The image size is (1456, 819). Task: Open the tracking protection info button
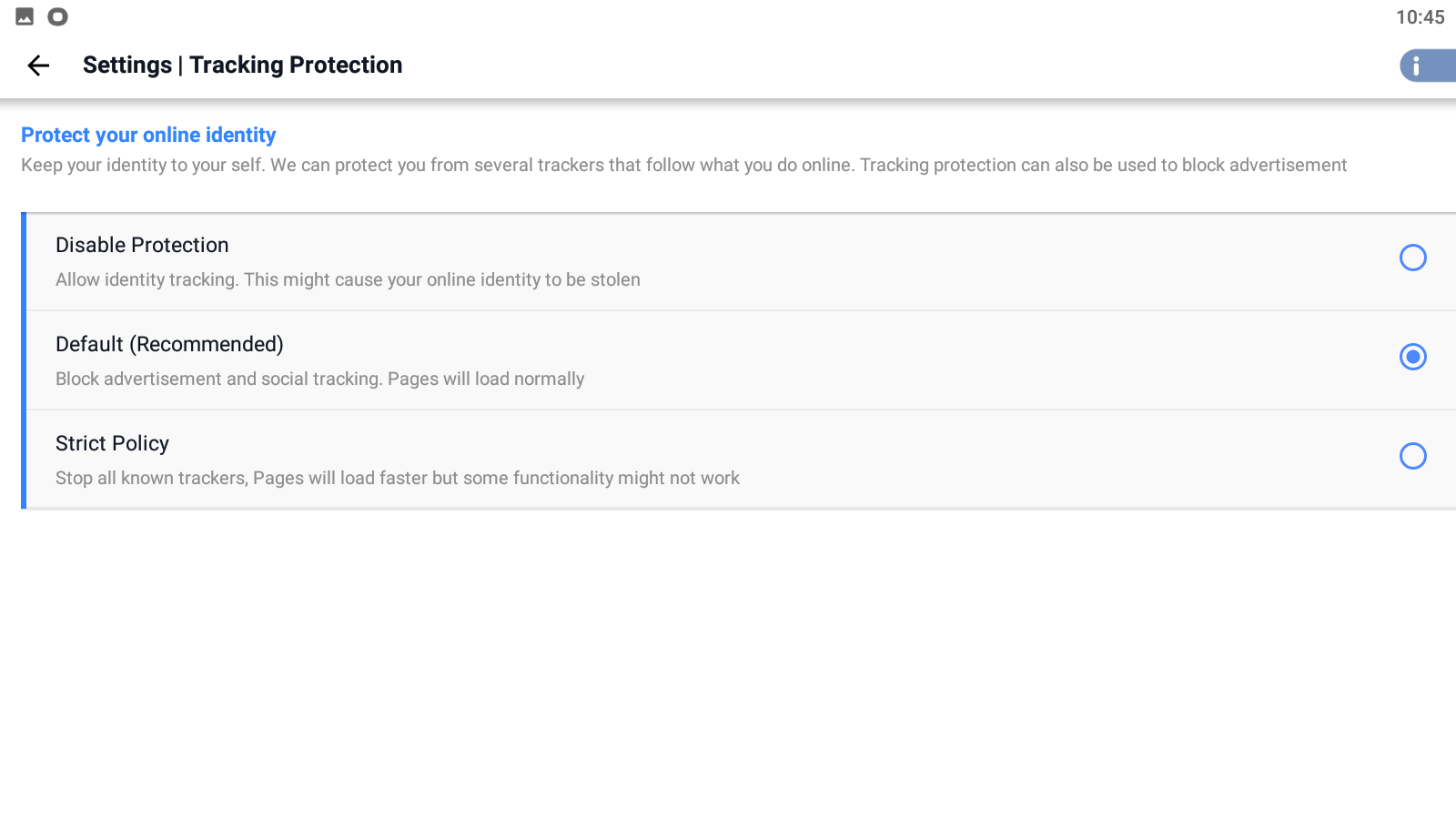tap(1425, 66)
